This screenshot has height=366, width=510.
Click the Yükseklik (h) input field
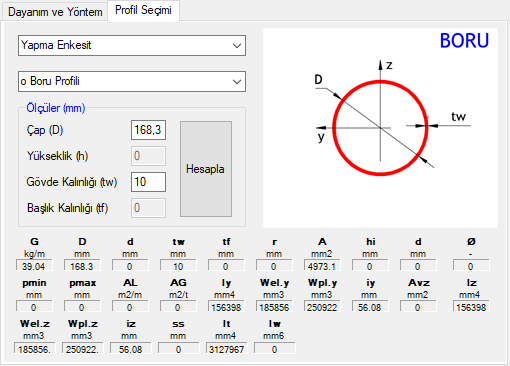(148, 156)
